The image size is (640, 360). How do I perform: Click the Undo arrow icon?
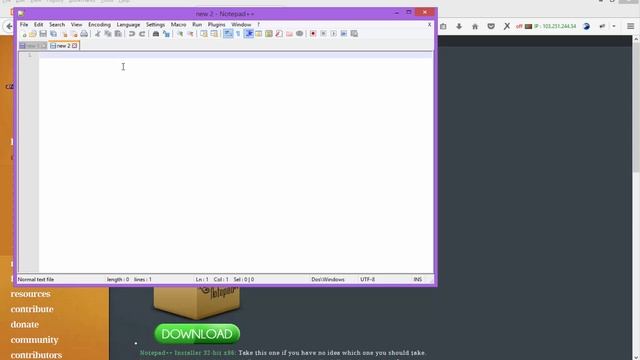pyautogui.click(x=131, y=34)
